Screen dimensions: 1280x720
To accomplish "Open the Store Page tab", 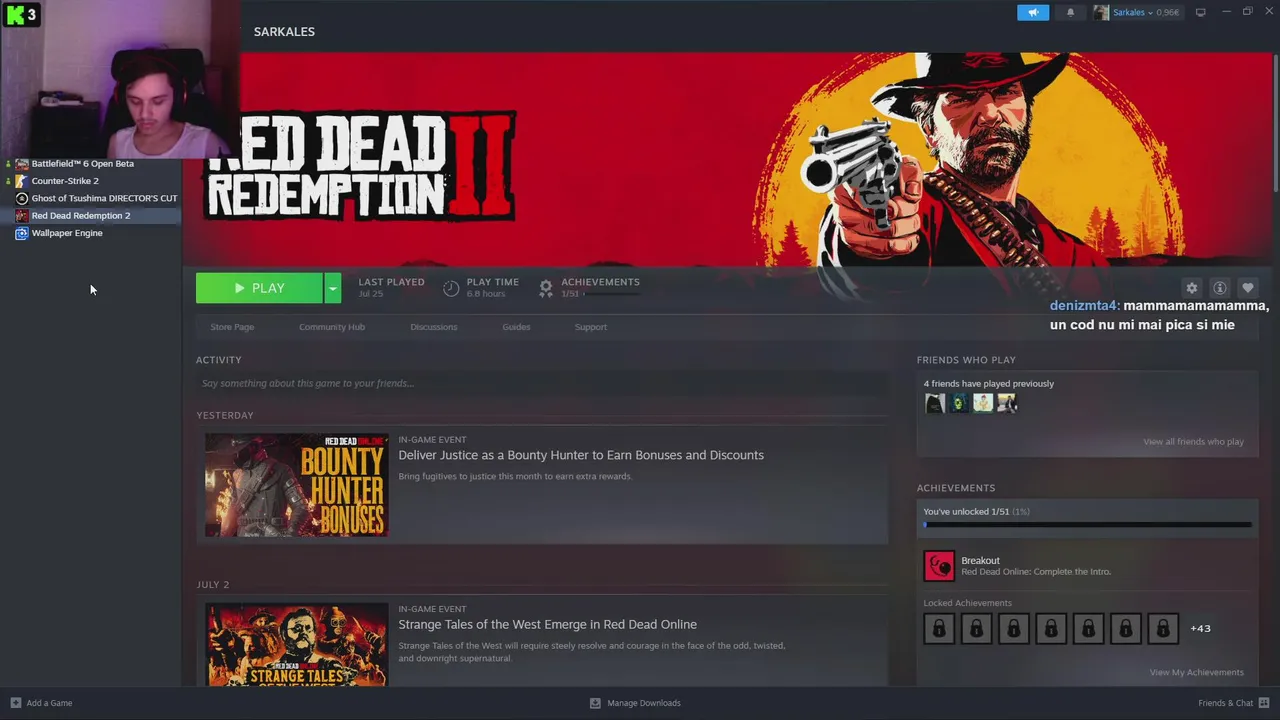I will pyautogui.click(x=232, y=327).
